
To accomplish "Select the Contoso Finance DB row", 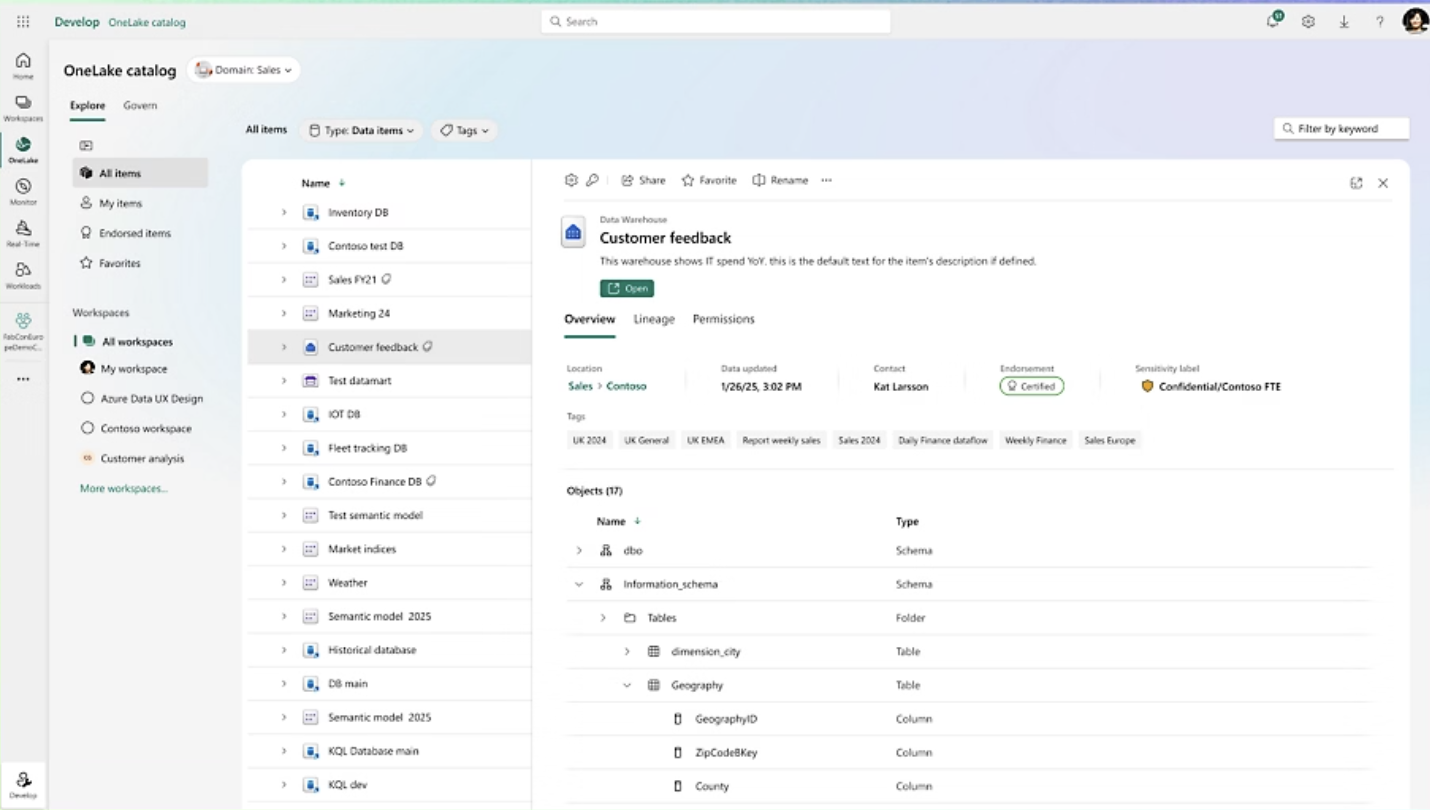I will (x=389, y=481).
